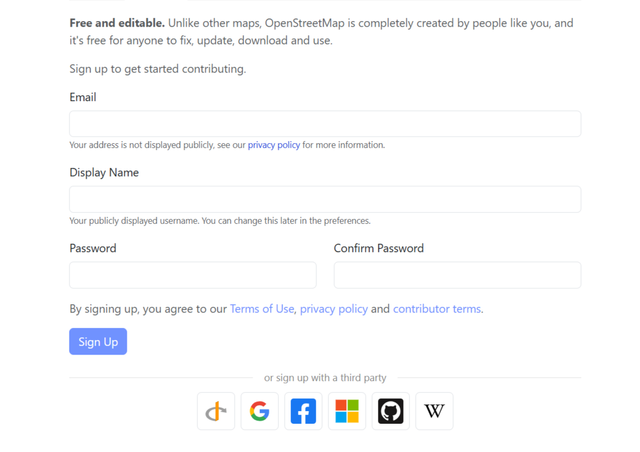Open contributor terms link
Image resolution: width=640 pixels, height=452 pixels.
(x=437, y=309)
